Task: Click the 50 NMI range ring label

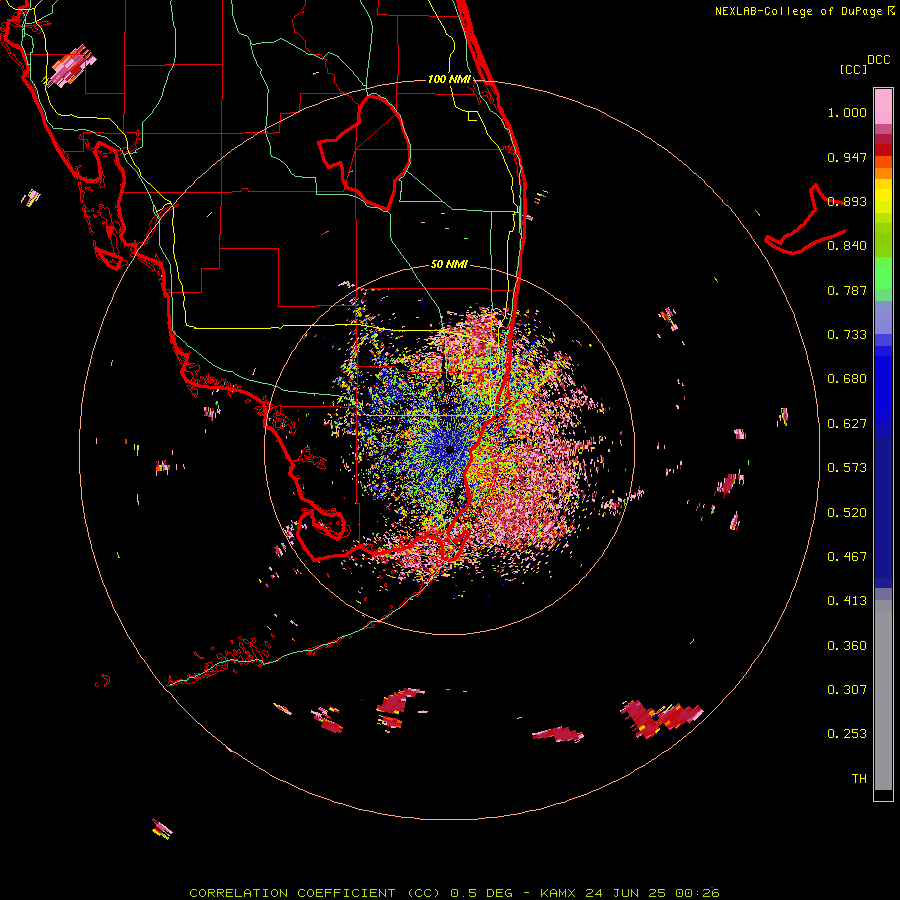Action: click(x=449, y=264)
